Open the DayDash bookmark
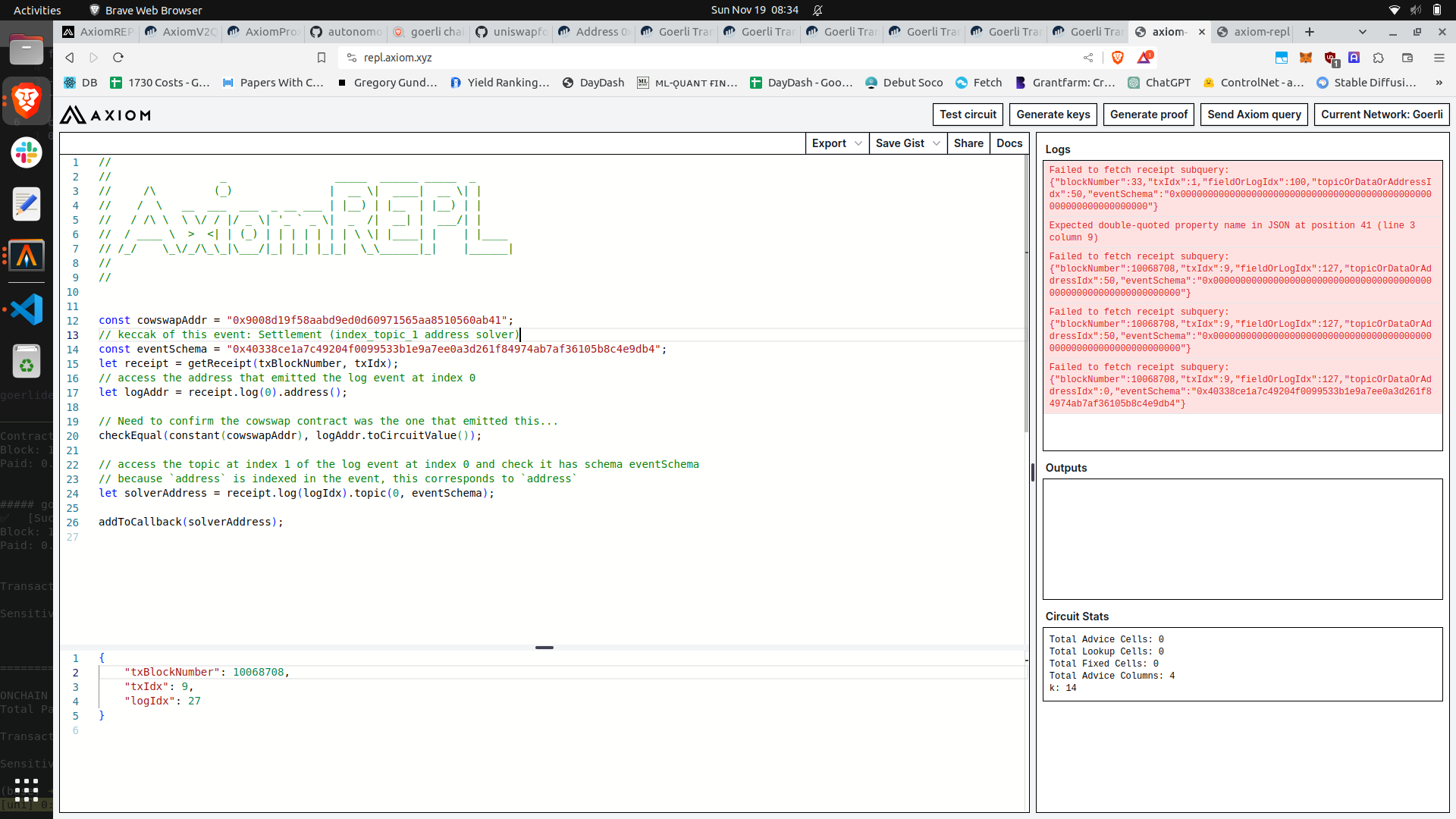The width and height of the screenshot is (1456, 819). pos(593,83)
